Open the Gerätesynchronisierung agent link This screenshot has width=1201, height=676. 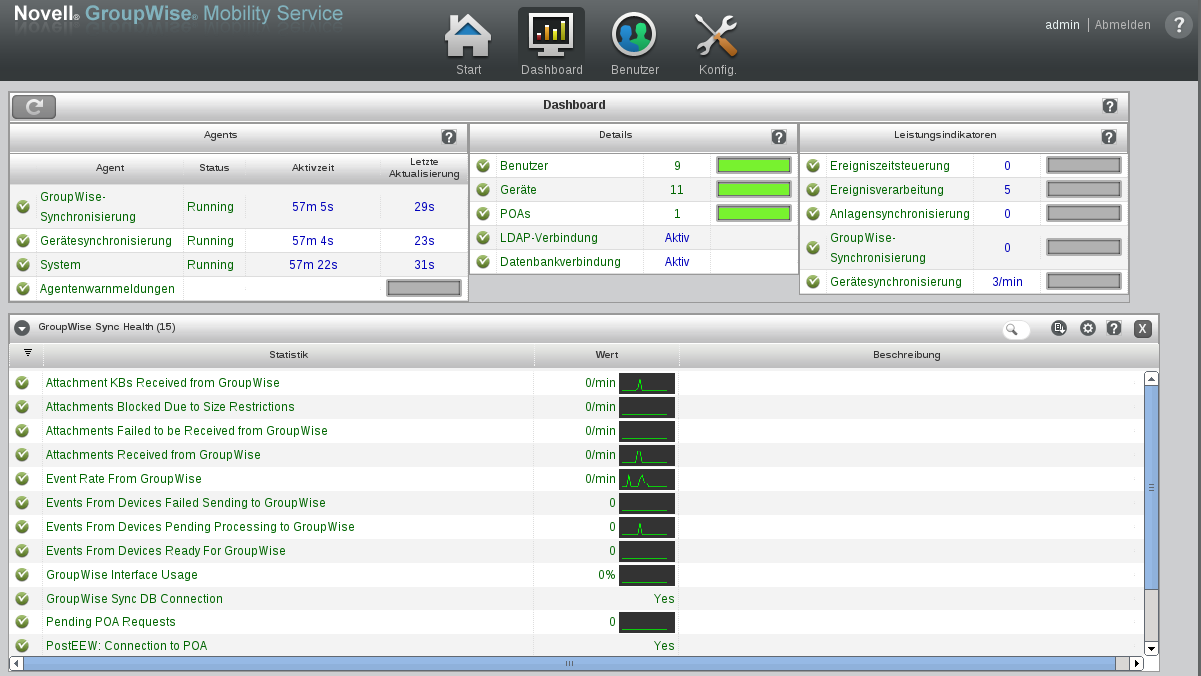[x=106, y=241]
